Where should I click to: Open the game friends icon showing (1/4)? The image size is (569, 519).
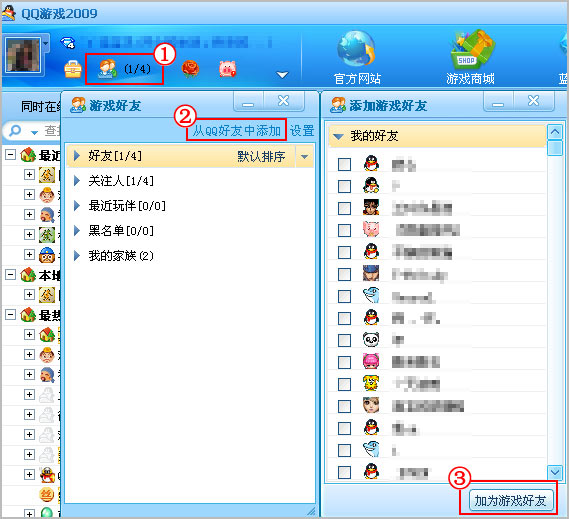coord(123,69)
